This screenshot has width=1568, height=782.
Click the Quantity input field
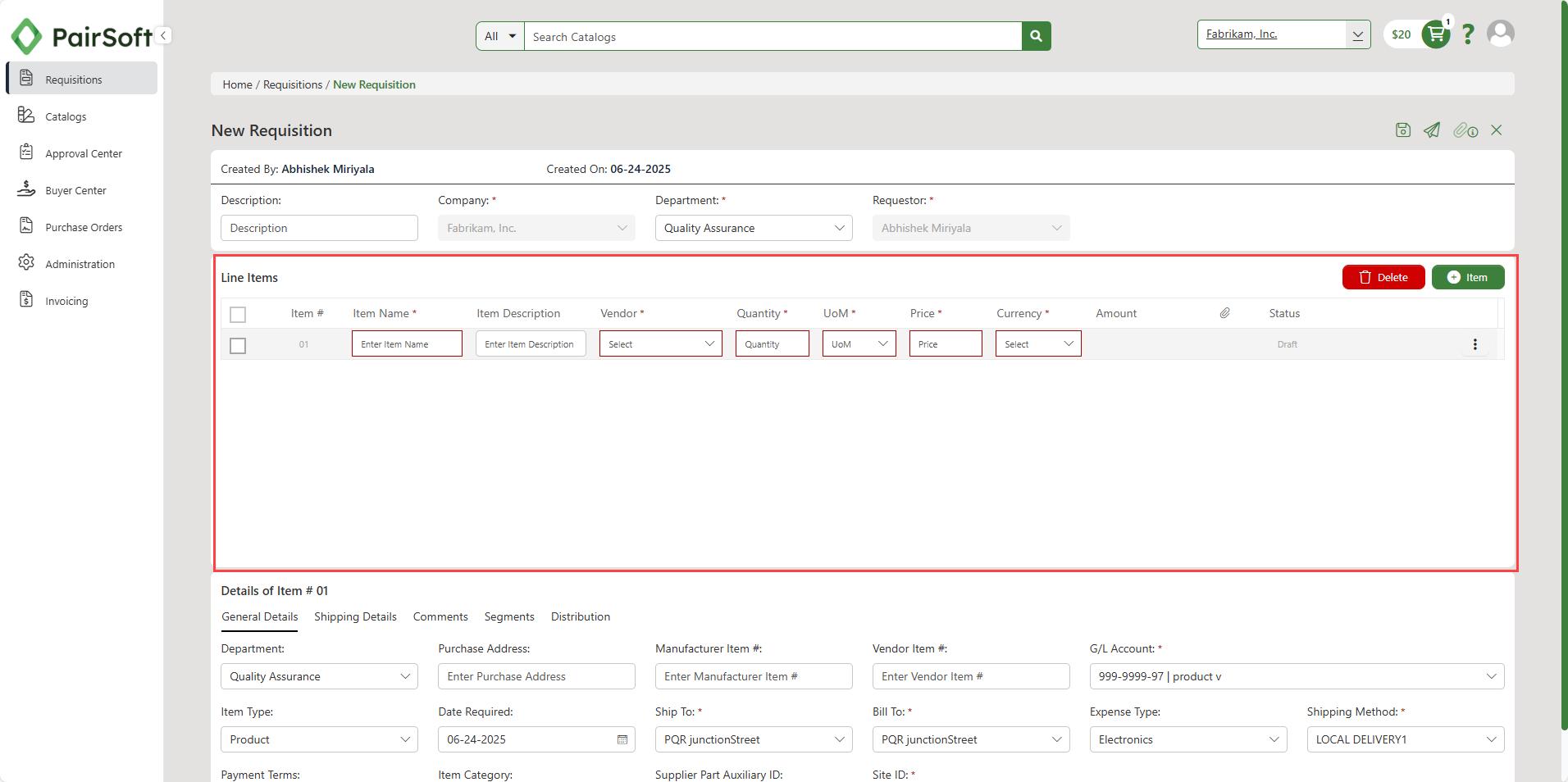click(773, 344)
